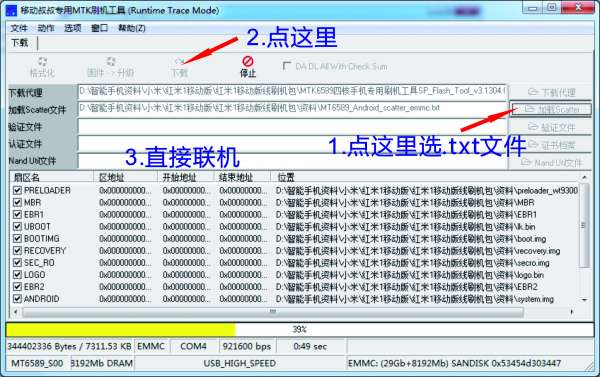600x377 pixels.
Task: Click the red Stop (停止) icon
Action: pos(248,61)
